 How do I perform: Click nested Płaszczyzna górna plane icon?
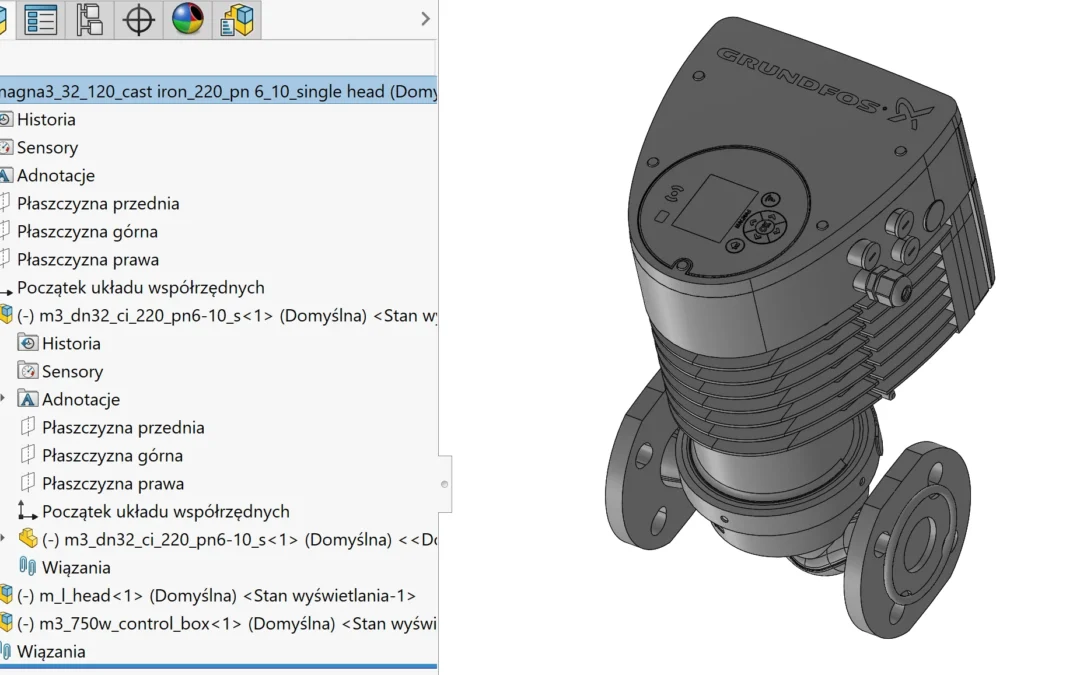pos(28,455)
